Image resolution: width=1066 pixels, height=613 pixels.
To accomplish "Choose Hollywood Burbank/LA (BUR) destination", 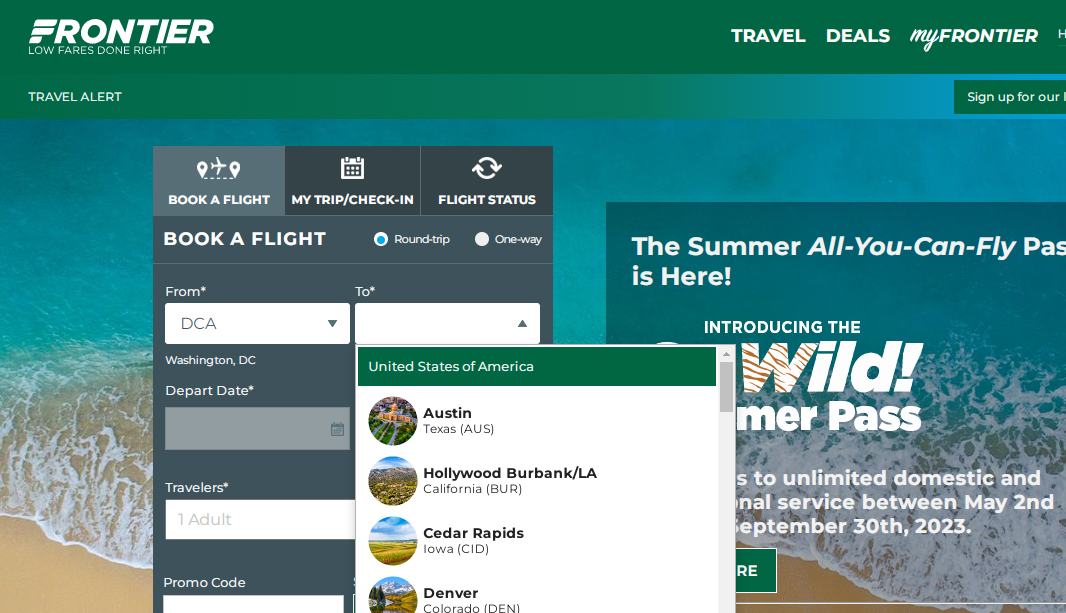I will tap(537, 480).
